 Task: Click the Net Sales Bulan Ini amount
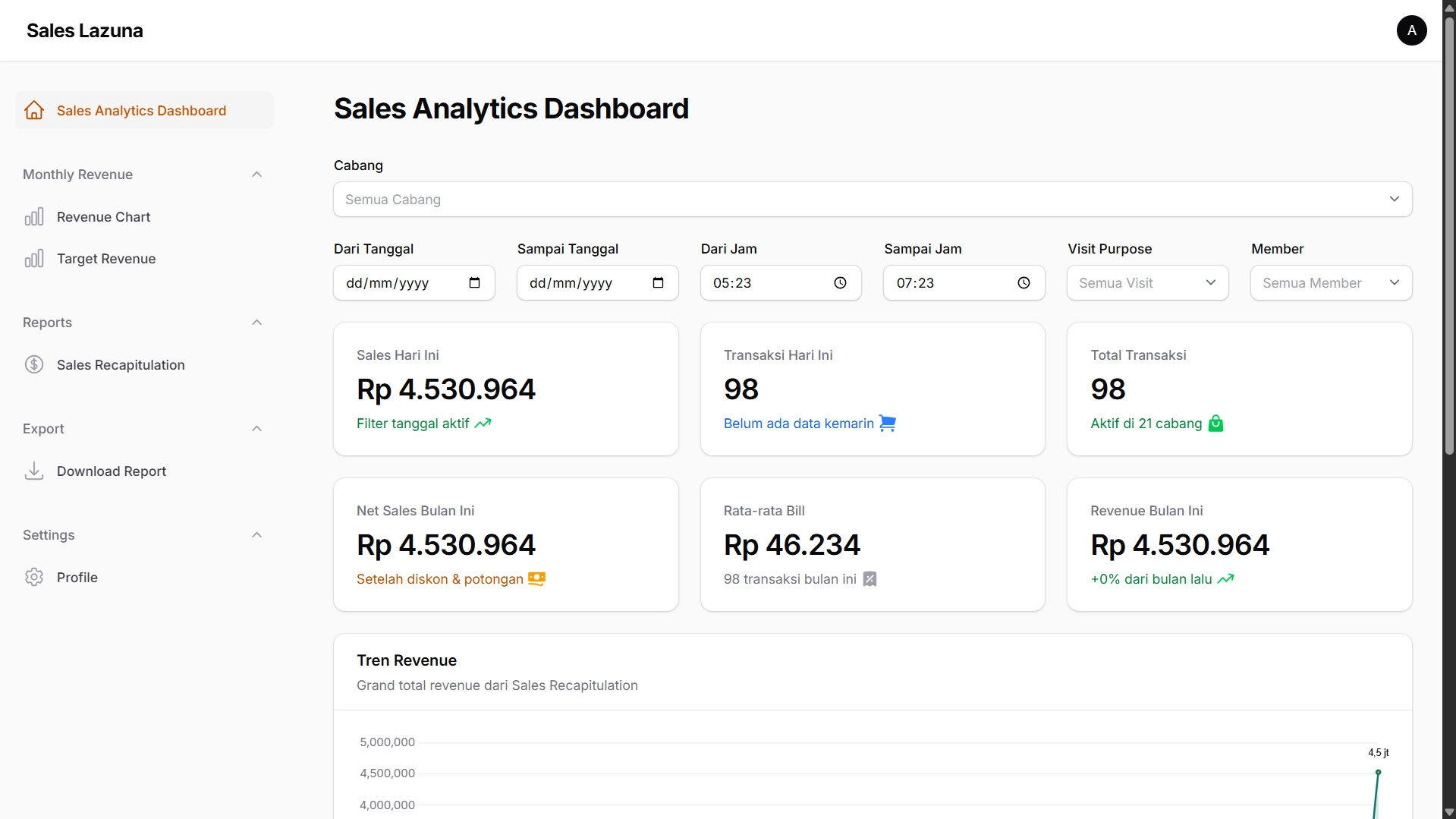point(446,545)
